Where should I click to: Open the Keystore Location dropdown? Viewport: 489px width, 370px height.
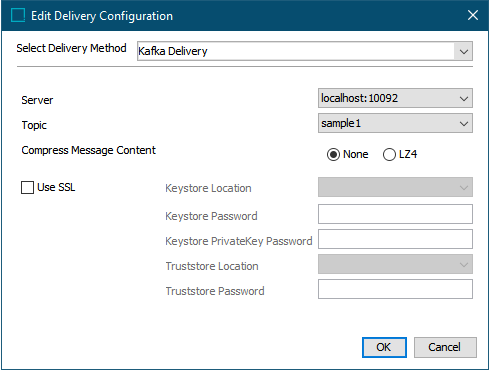coord(395,187)
